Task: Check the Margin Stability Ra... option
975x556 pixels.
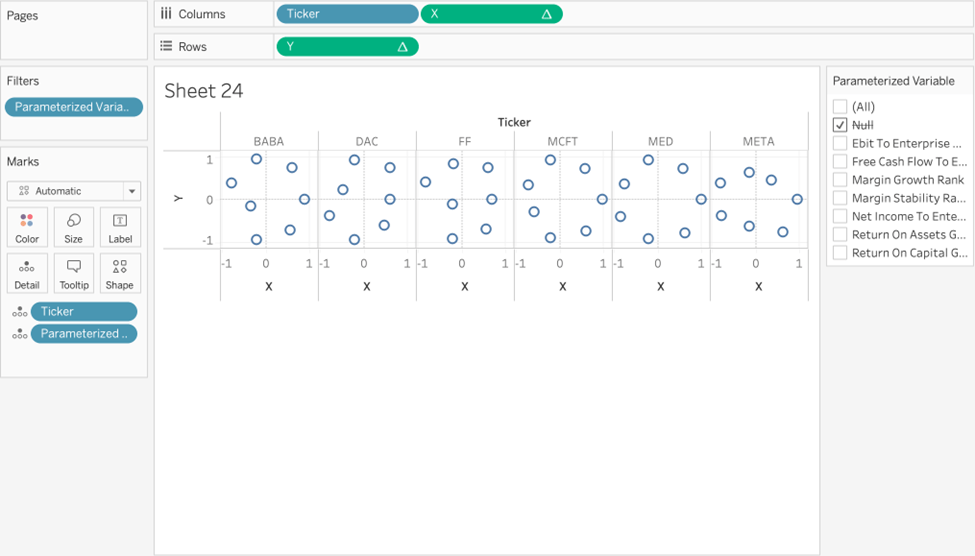Action: (840, 198)
